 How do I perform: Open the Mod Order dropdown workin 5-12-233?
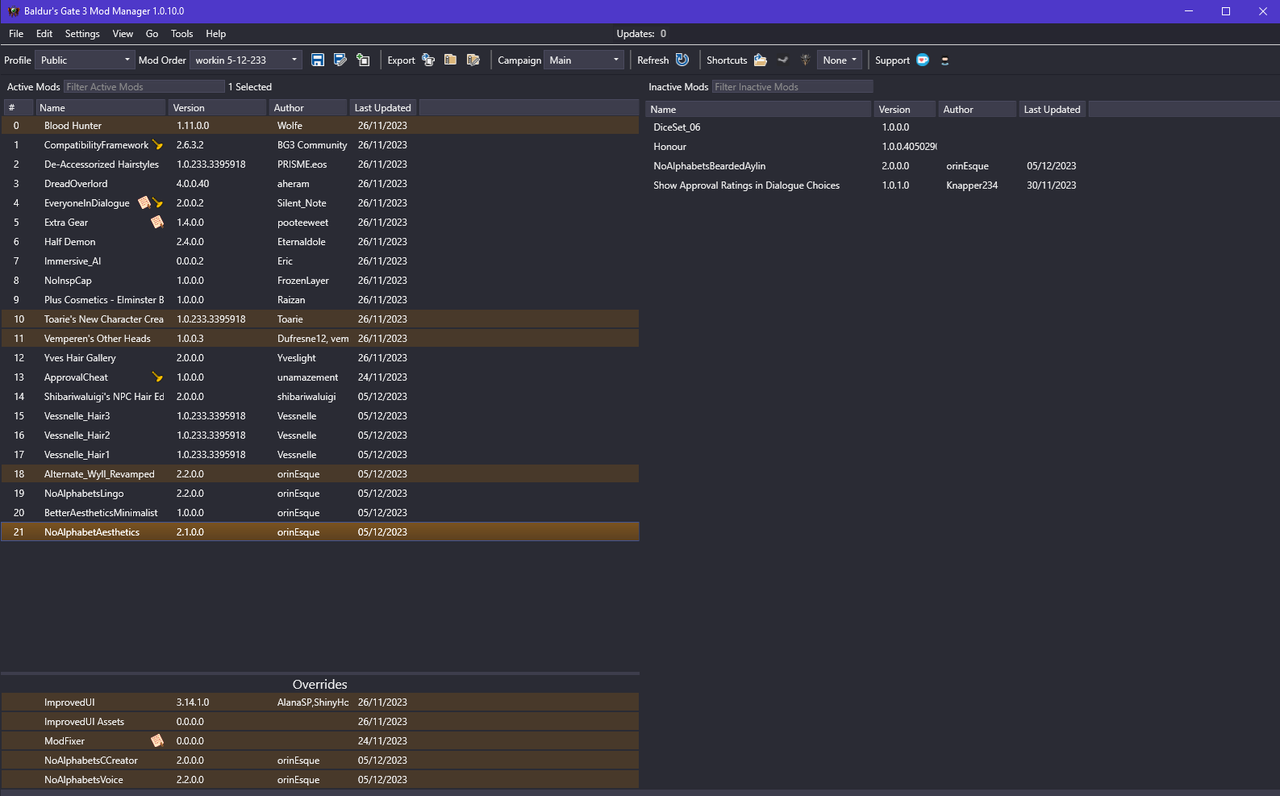246,60
